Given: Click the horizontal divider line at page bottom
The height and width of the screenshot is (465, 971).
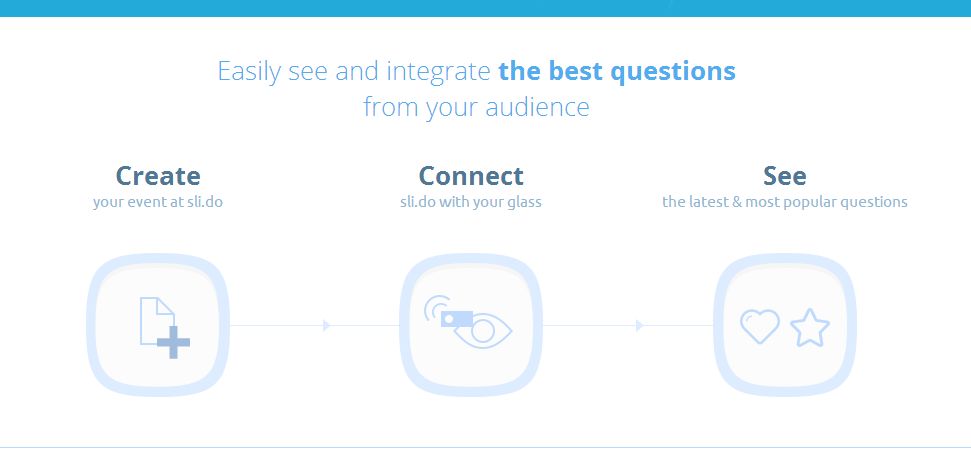Looking at the screenshot, I should point(485,447).
